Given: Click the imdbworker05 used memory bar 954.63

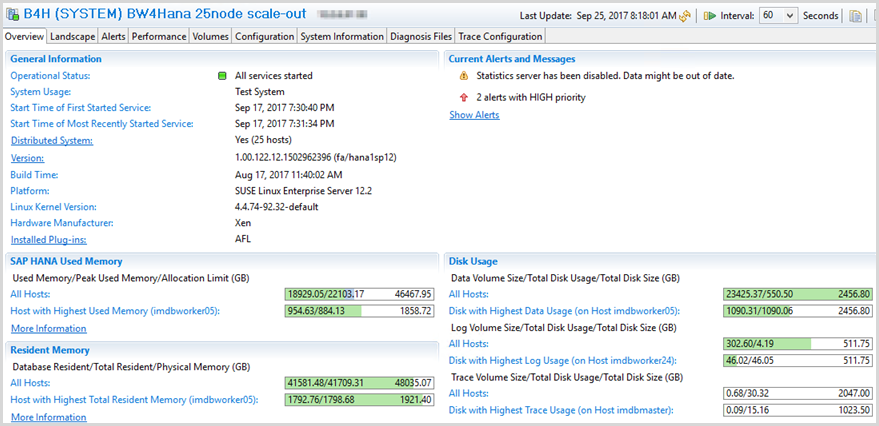Looking at the screenshot, I should (x=359, y=310).
